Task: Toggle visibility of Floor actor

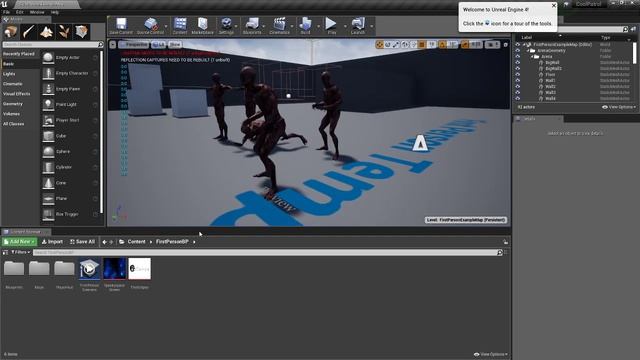Action: [518, 74]
